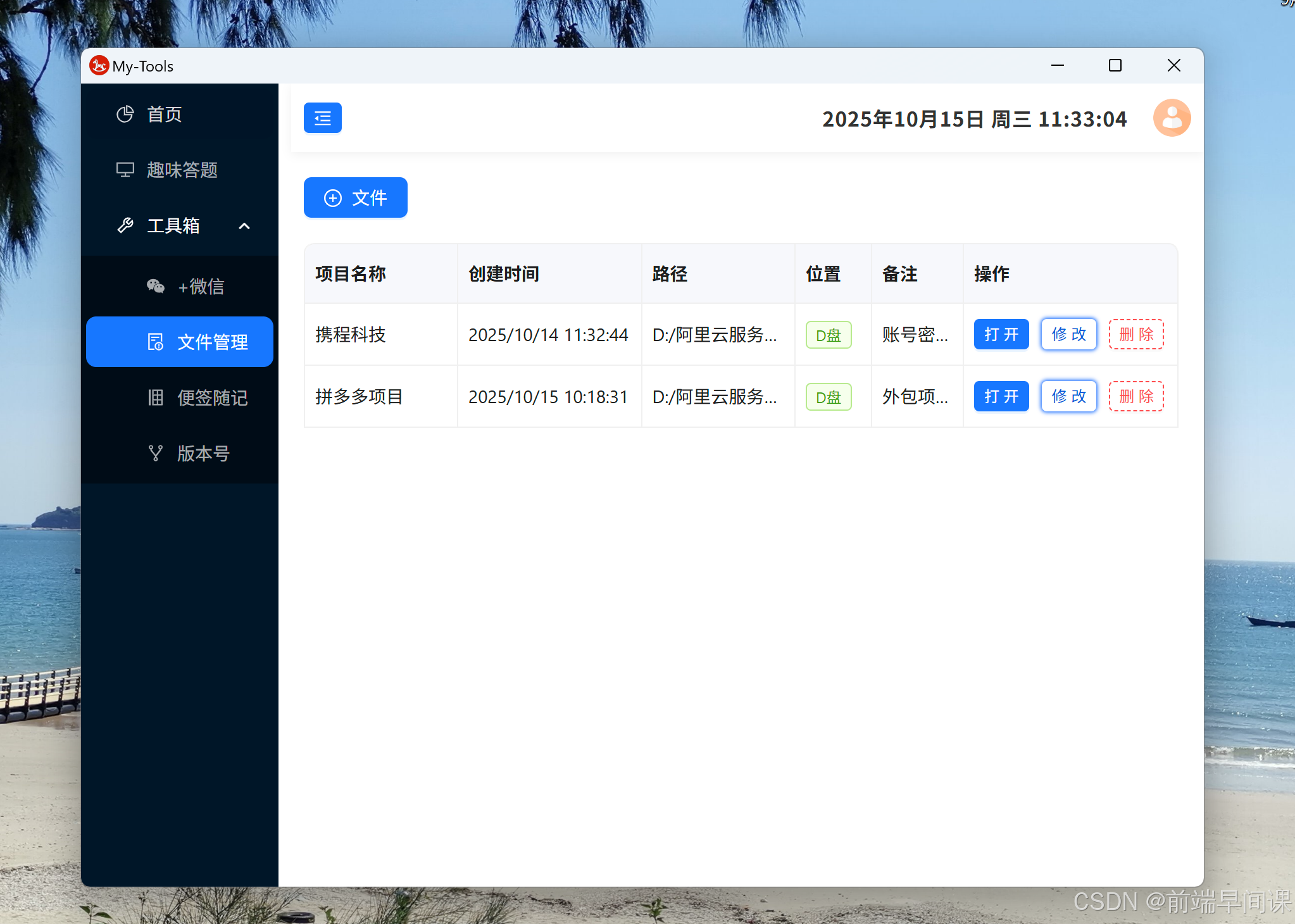1295x924 pixels.
Task: Click the plus-circle icon in 文件 button
Action: pyautogui.click(x=333, y=198)
